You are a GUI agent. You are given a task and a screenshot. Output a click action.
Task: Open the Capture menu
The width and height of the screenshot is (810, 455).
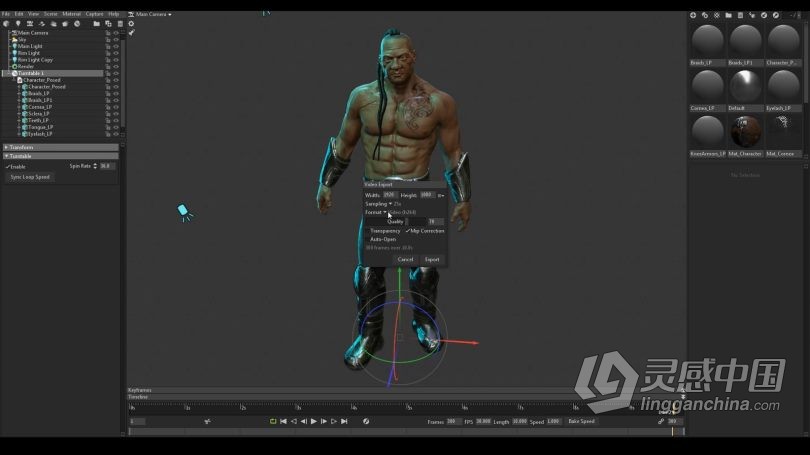coord(95,14)
